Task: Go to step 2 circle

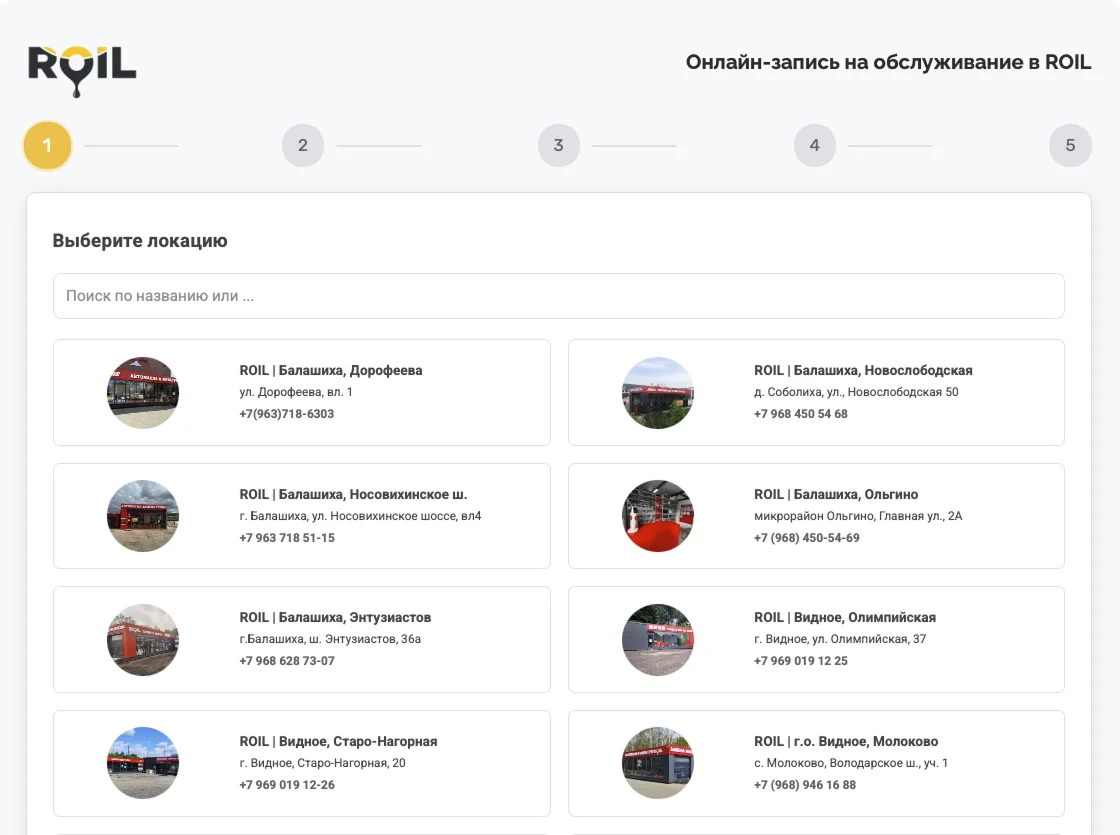Action: point(303,146)
